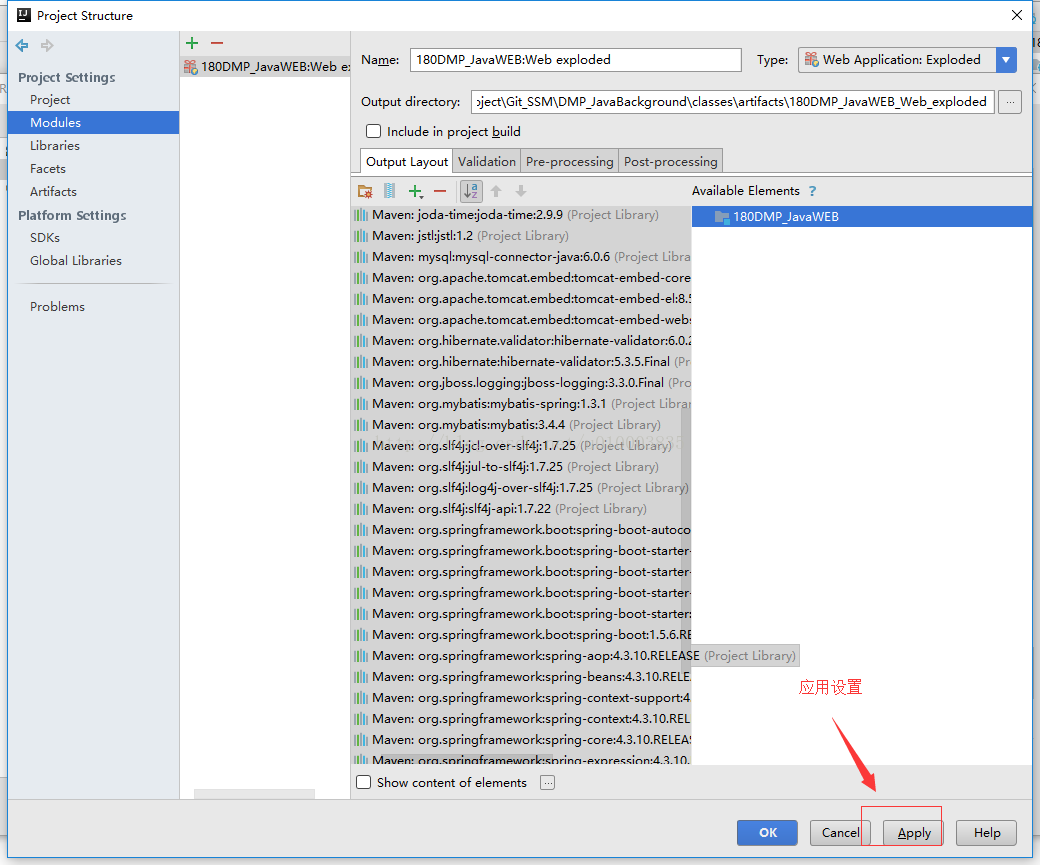Image resolution: width=1040 pixels, height=865 pixels.
Task: Switch to Validation tab
Action: point(487,162)
